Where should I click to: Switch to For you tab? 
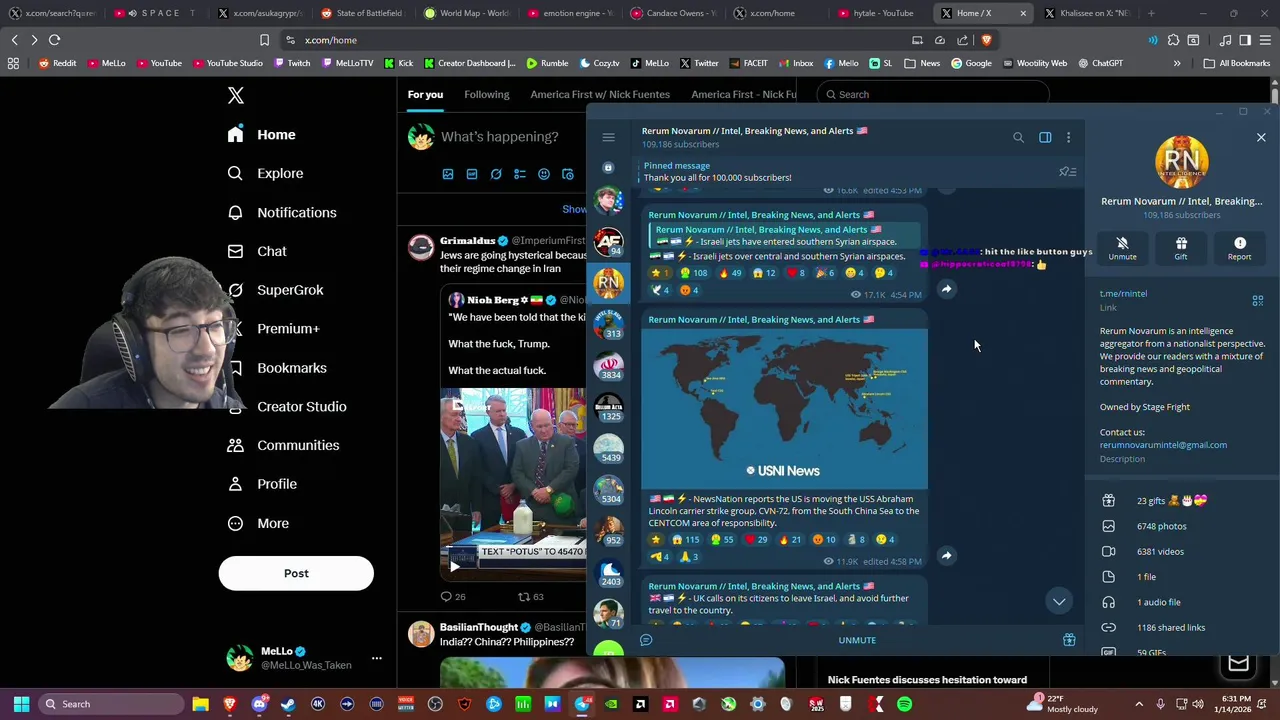(x=425, y=94)
